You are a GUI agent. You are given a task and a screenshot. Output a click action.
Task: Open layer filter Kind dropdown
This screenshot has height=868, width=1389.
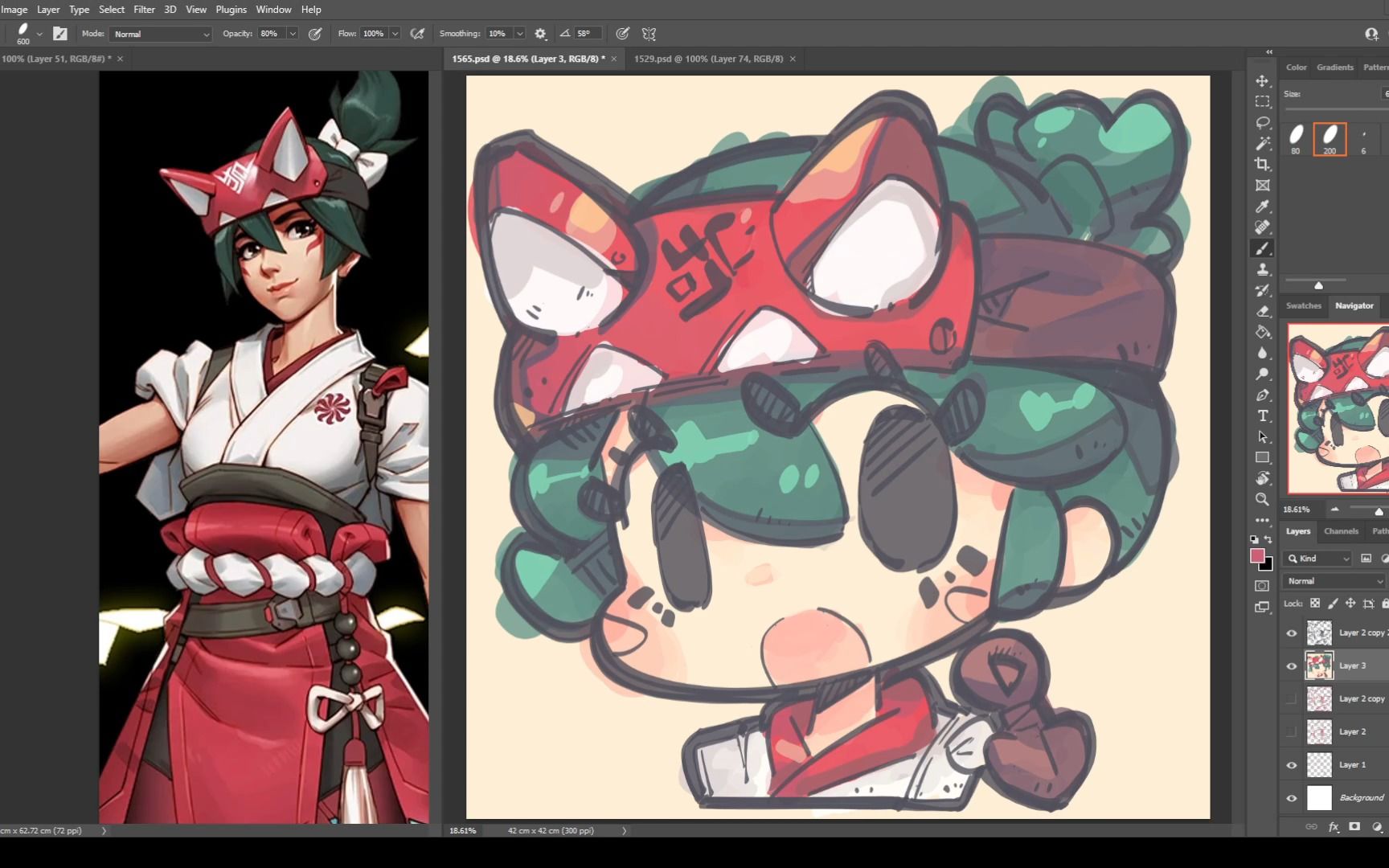(x=1318, y=559)
